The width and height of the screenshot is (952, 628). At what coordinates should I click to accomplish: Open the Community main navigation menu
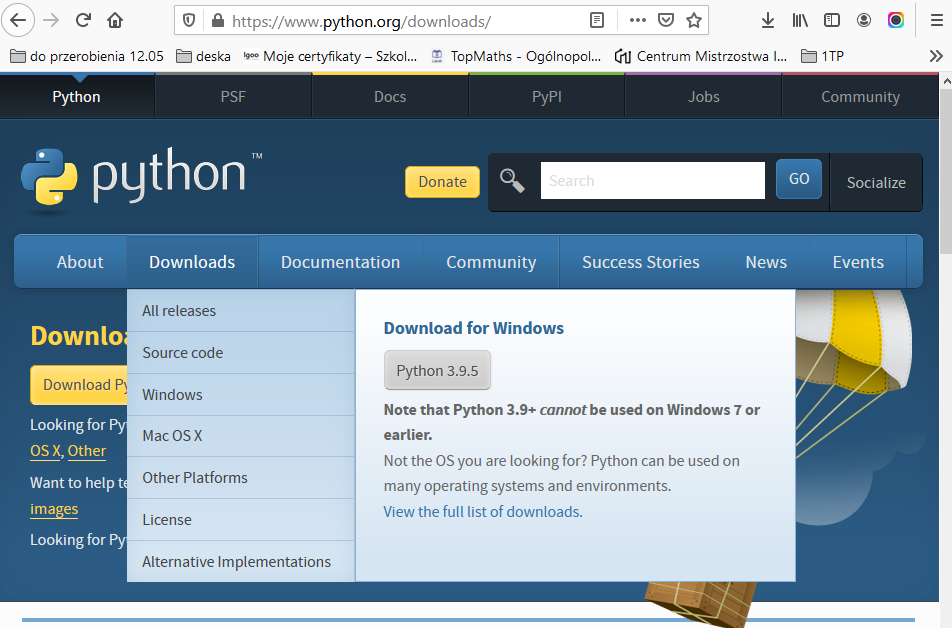[491, 262]
